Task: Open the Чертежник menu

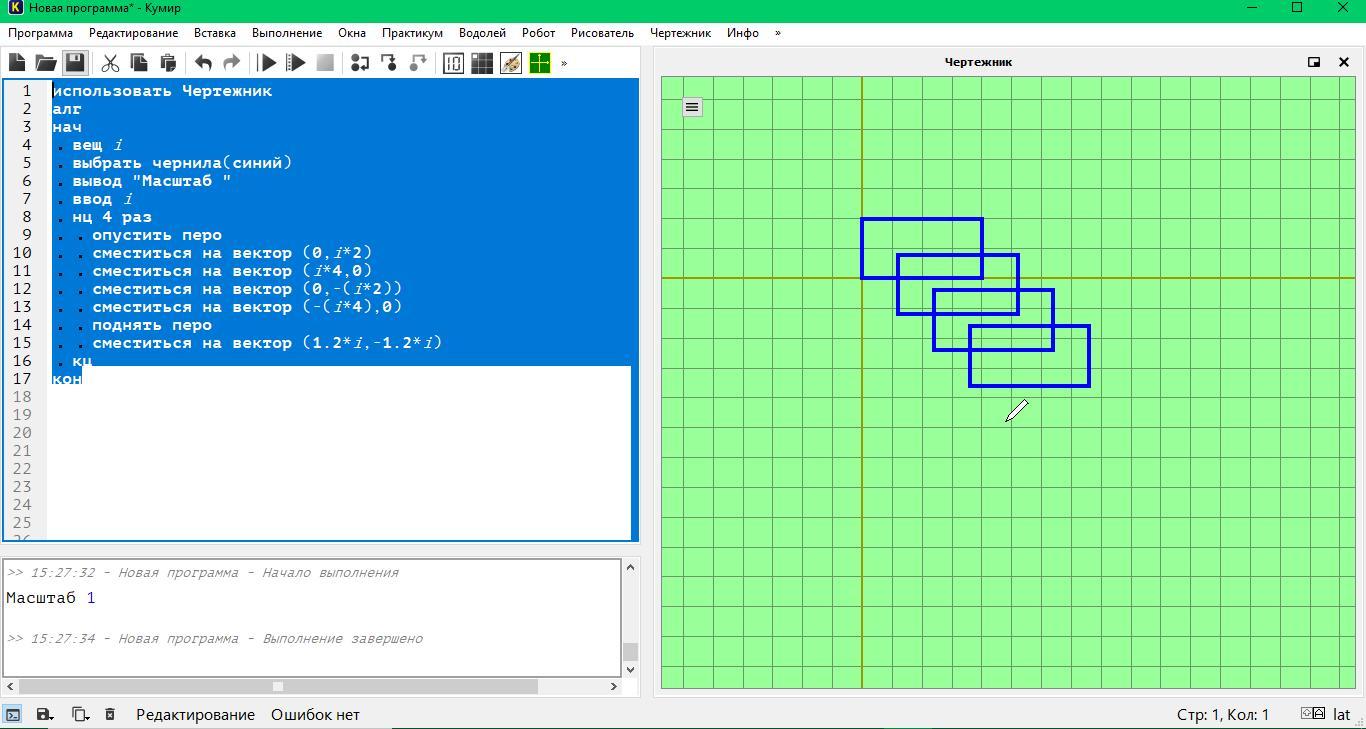Action: [680, 33]
